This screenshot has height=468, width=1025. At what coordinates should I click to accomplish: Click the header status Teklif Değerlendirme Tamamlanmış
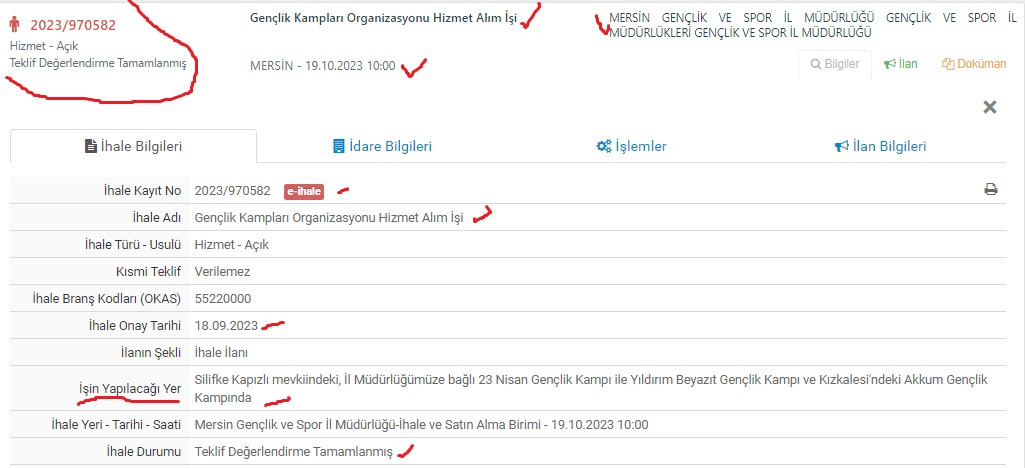(98, 63)
